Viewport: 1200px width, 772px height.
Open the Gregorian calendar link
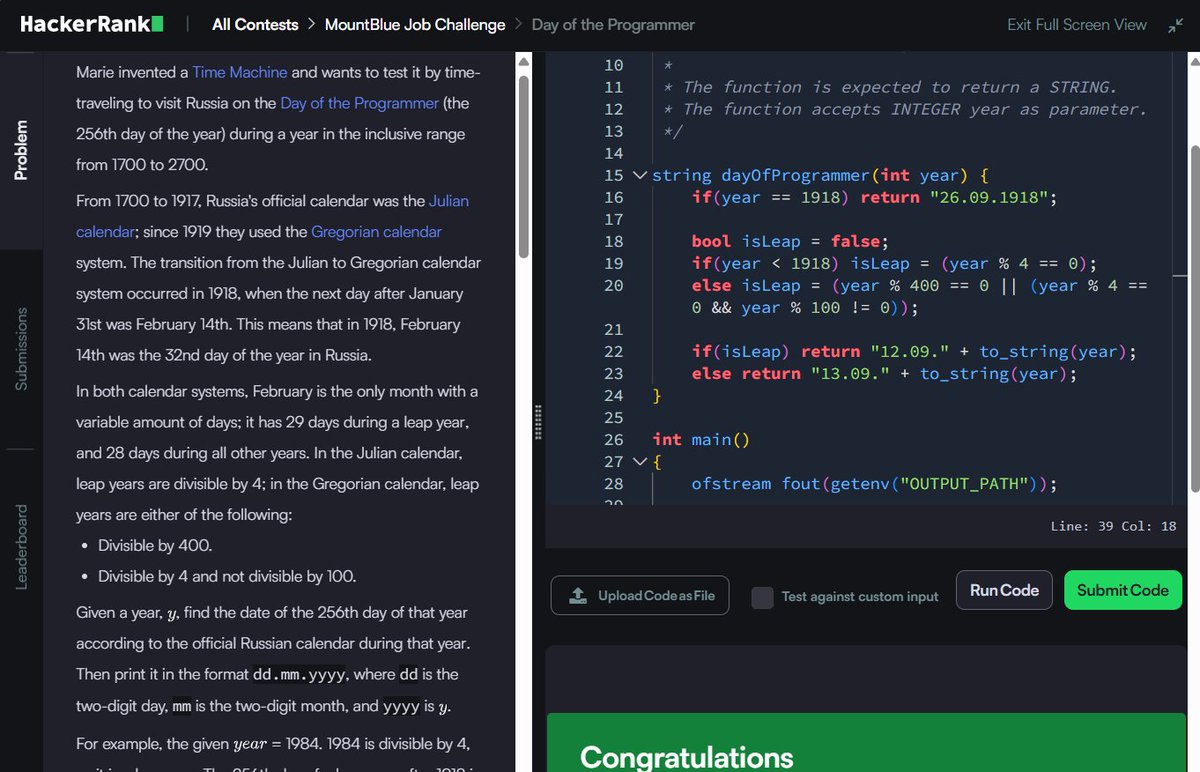pos(376,232)
